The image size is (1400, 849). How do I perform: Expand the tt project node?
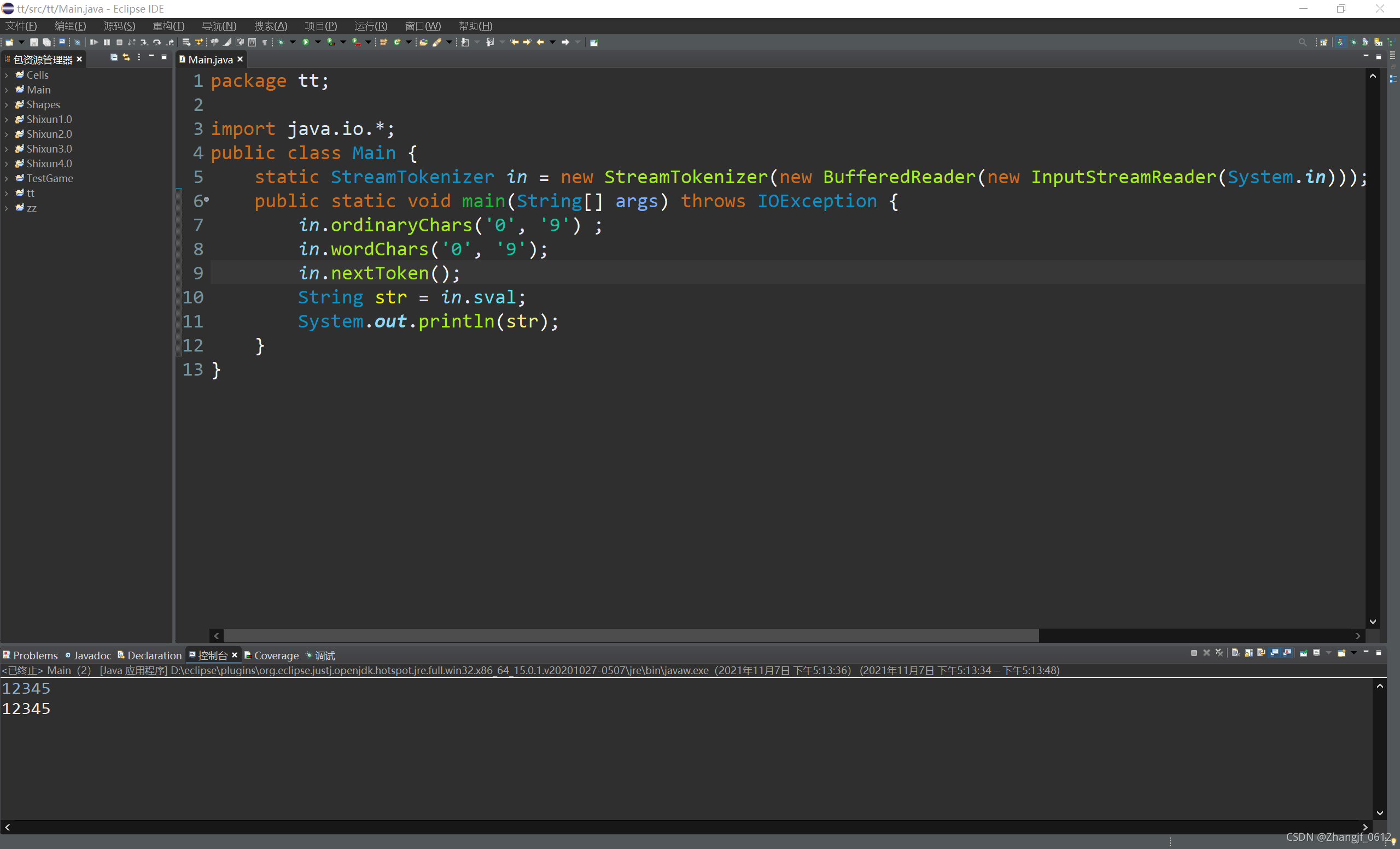pyautogui.click(x=7, y=193)
